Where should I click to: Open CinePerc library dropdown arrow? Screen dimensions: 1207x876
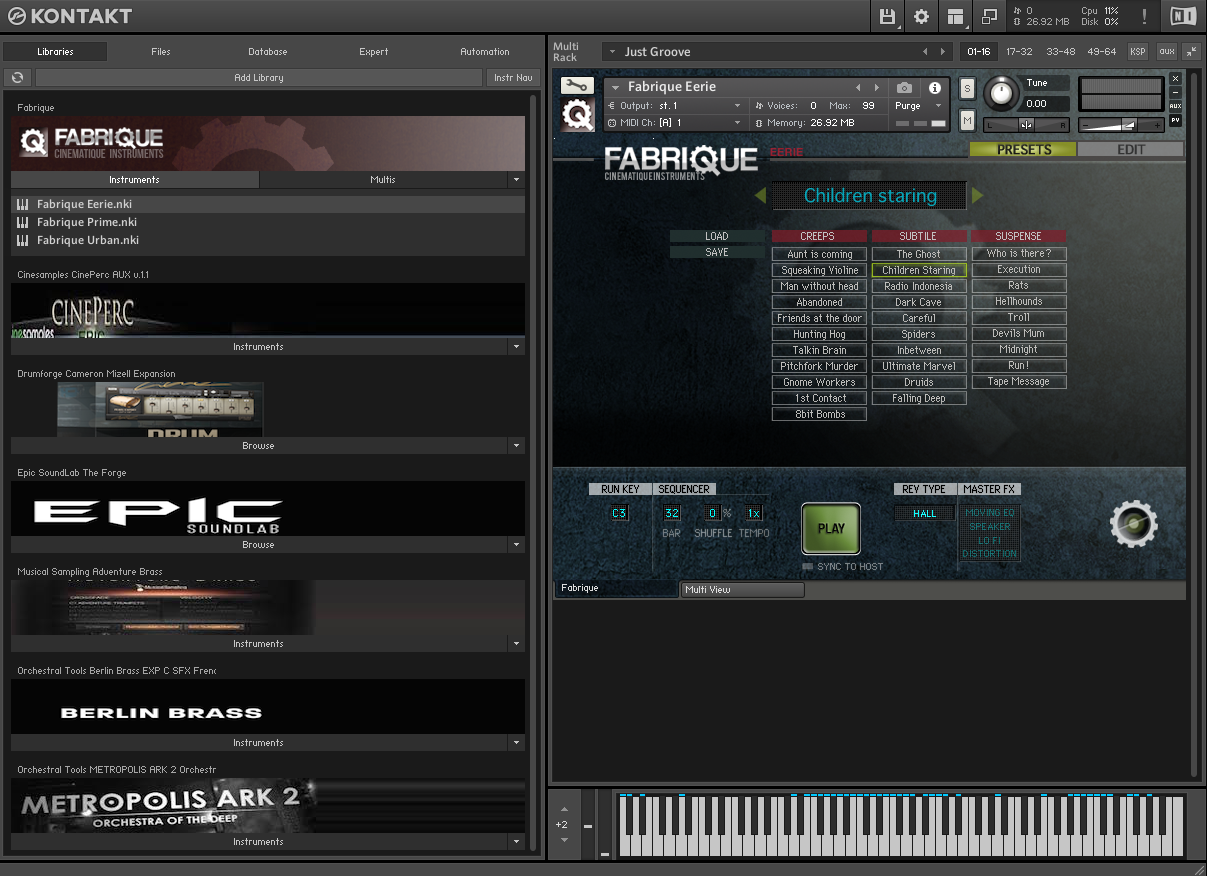coord(516,347)
